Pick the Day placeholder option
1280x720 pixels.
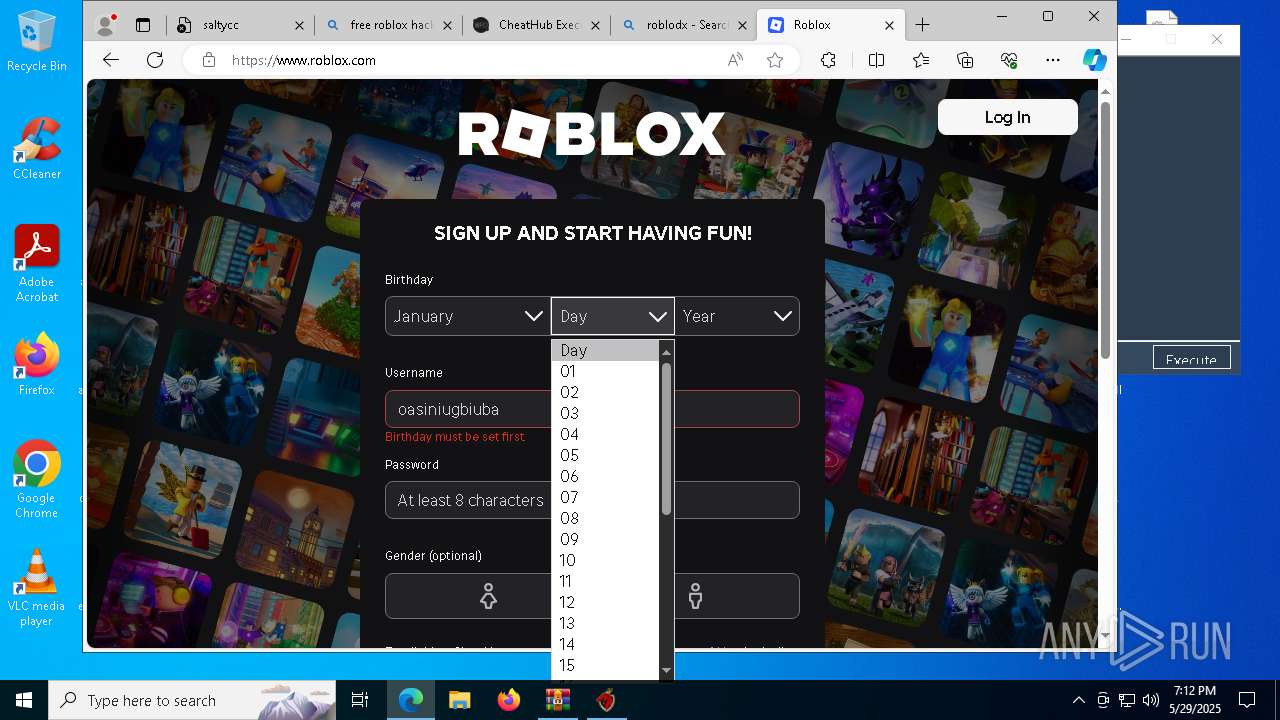point(605,350)
